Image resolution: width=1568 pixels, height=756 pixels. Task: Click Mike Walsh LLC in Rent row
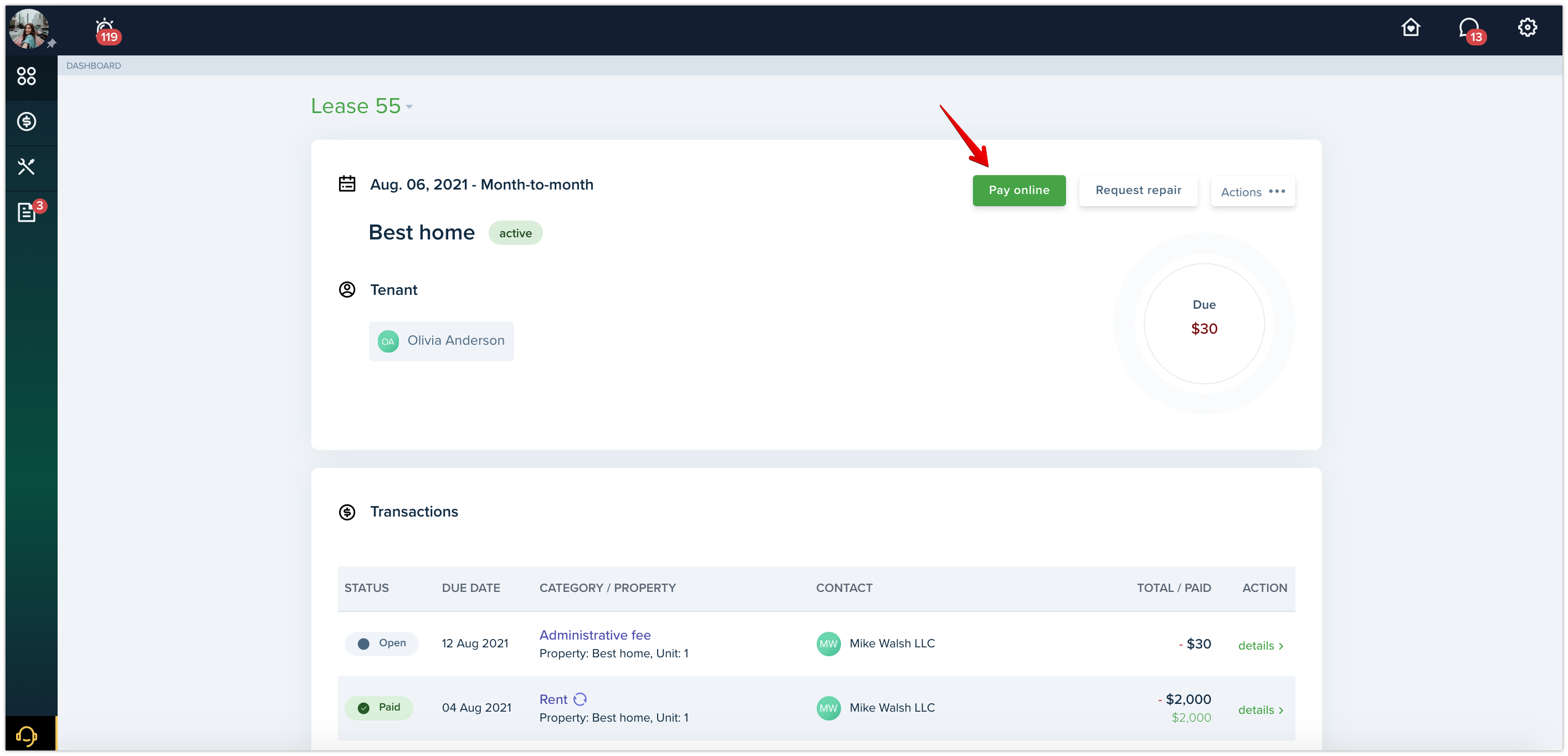tap(891, 707)
